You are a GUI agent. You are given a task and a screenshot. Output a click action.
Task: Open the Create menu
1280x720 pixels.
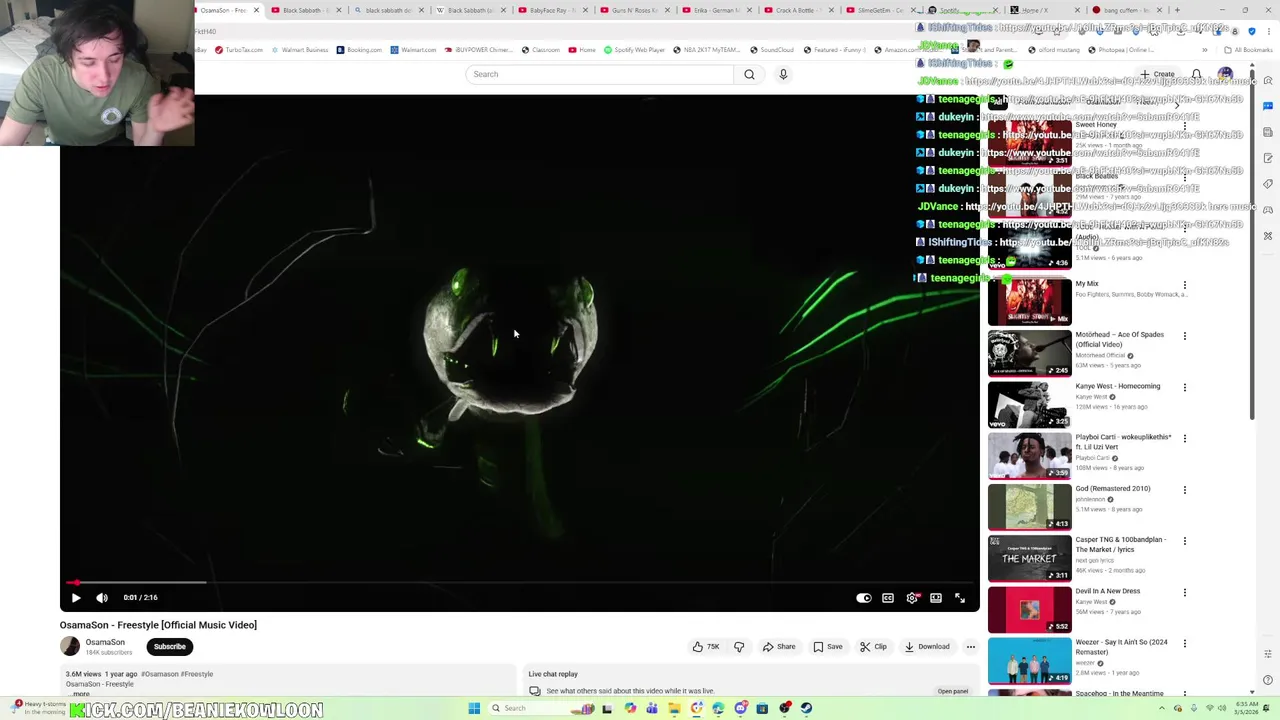1158,74
